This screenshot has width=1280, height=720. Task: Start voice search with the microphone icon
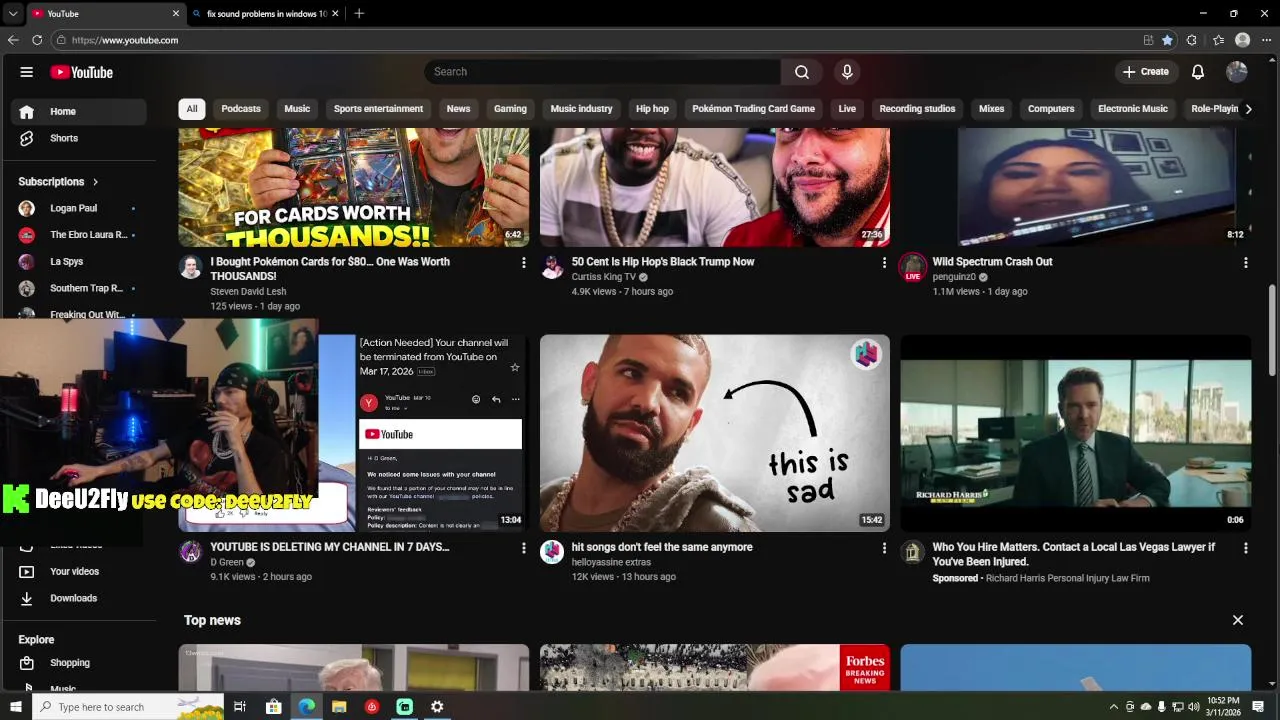tap(847, 72)
